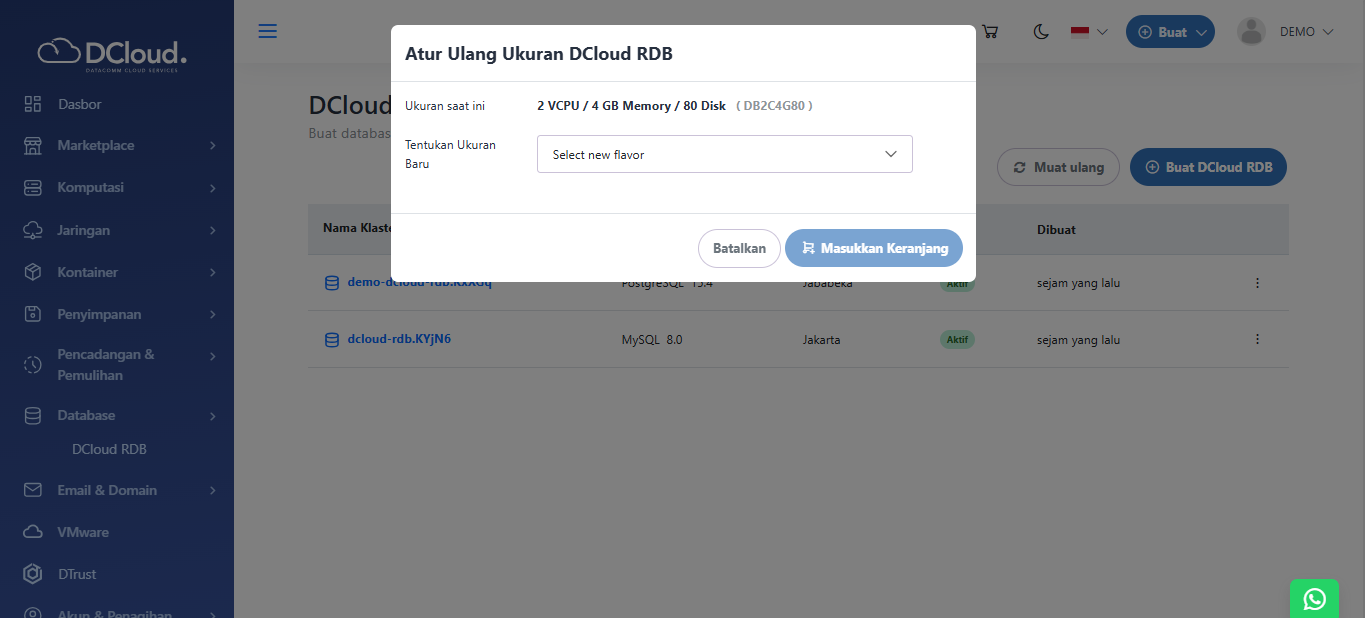
Task: Open Dasbor in the sidebar
Action: pyautogui.click(x=79, y=104)
